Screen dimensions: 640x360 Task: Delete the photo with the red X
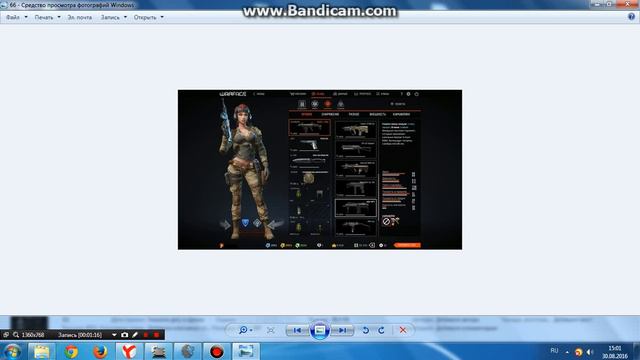(x=403, y=330)
